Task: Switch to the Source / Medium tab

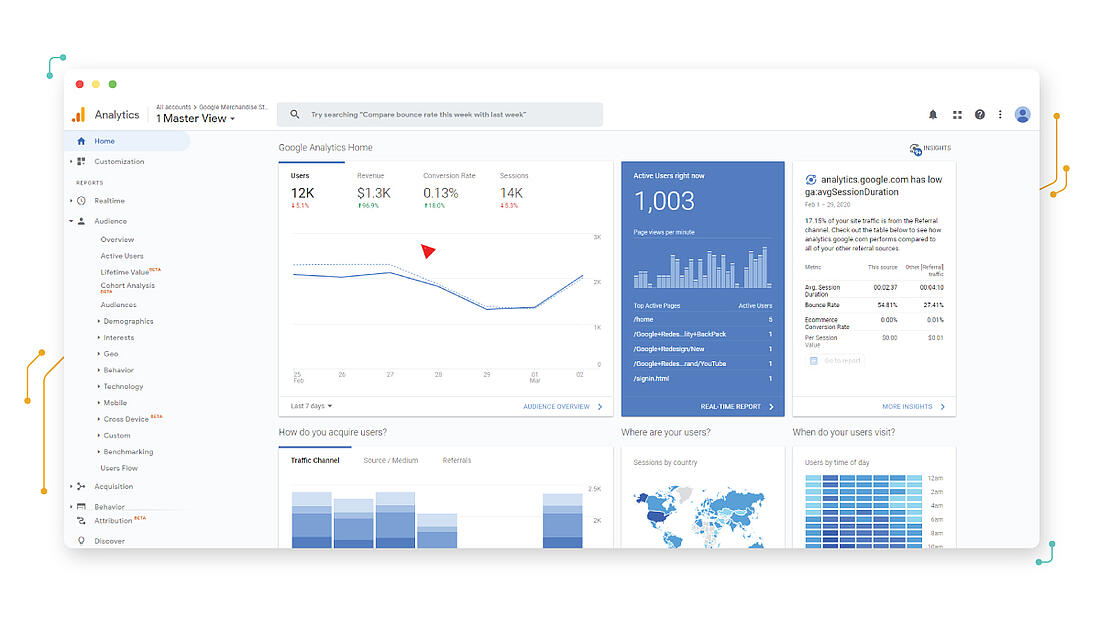Action: 391,460
